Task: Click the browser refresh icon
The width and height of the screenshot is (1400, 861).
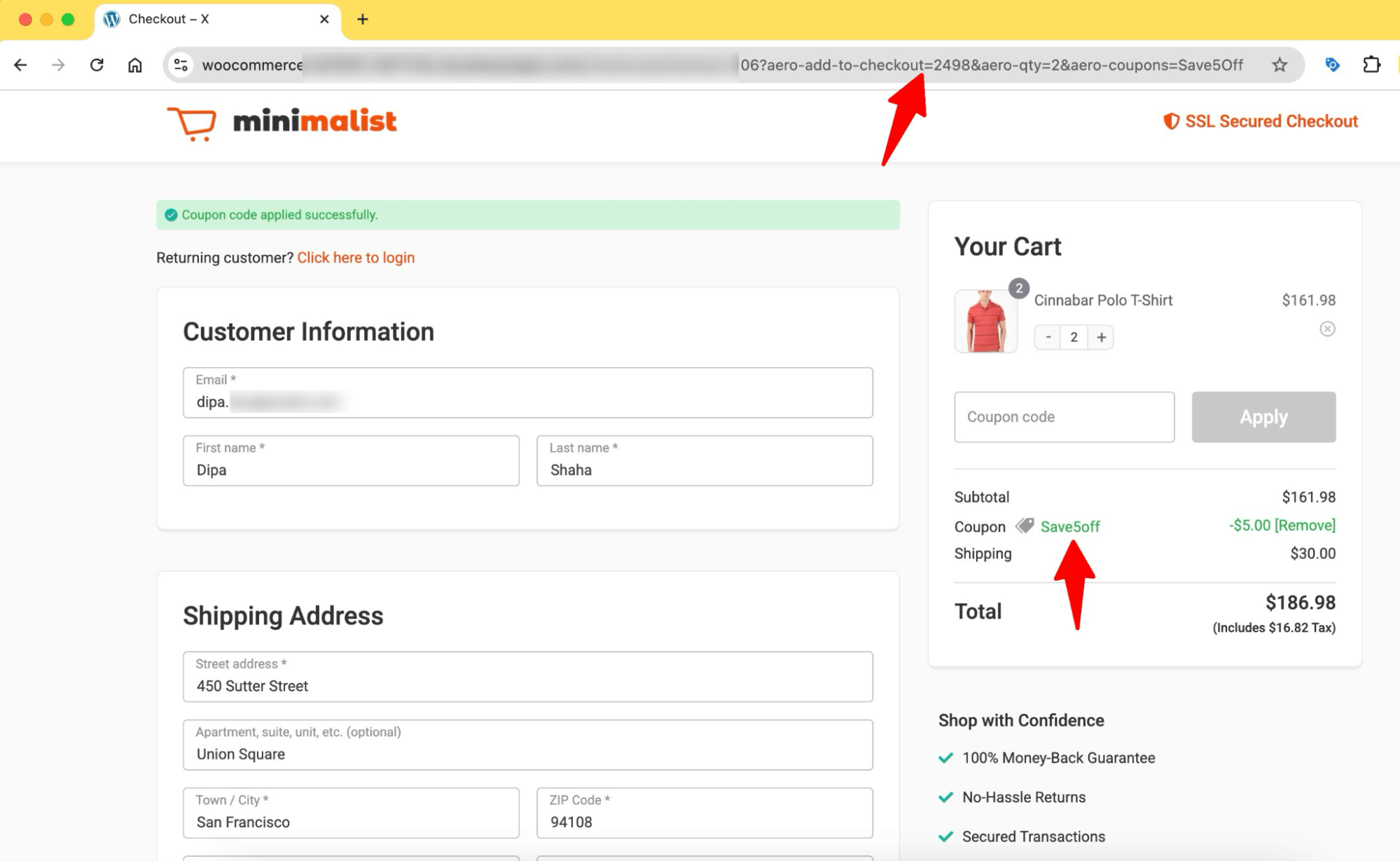Action: [97, 65]
